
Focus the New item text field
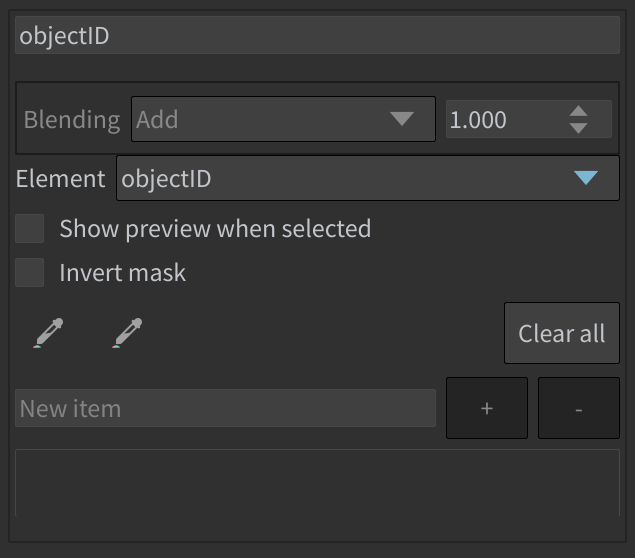(226, 408)
